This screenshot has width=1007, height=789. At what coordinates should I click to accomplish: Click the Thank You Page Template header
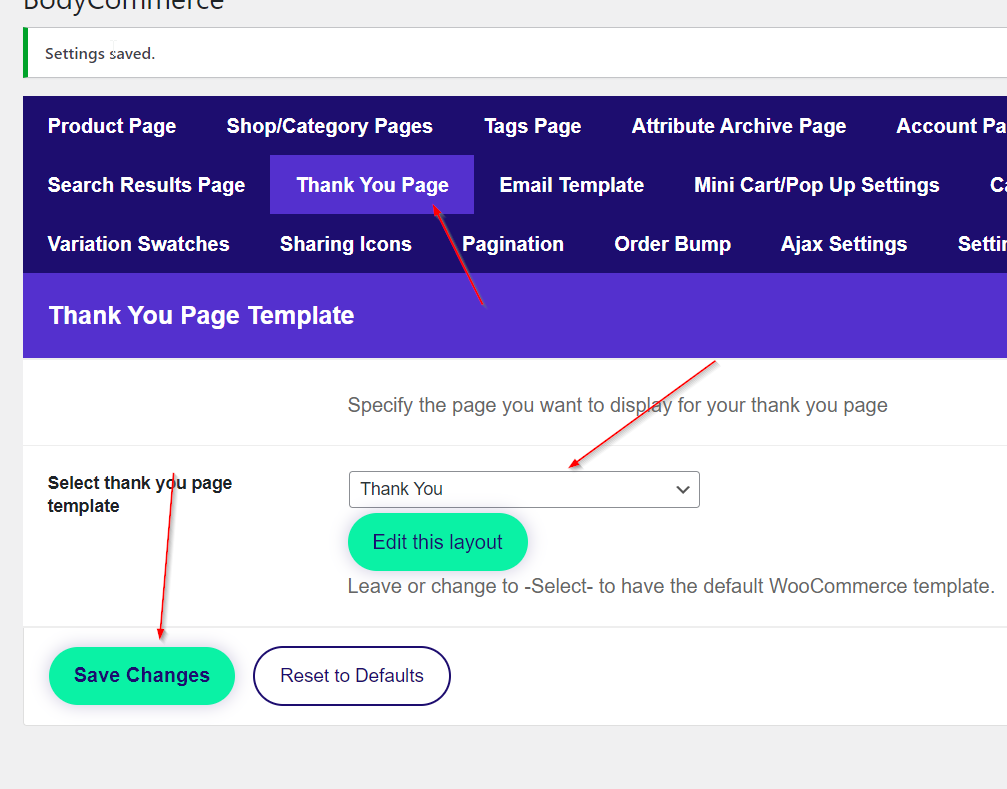pos(201,316)
